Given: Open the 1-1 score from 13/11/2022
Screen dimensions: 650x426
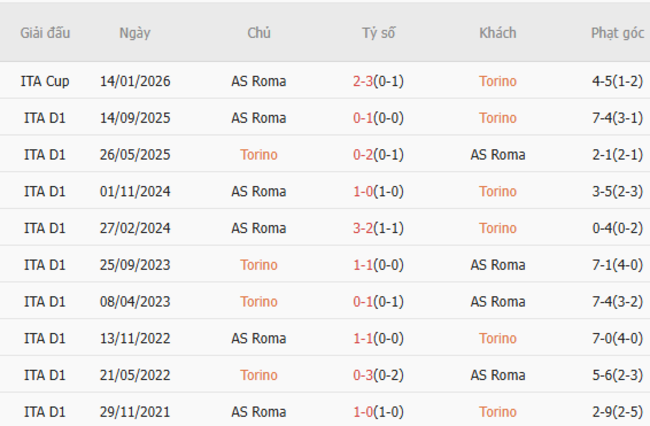Looking at the screenshot, I should click(363, 338).
